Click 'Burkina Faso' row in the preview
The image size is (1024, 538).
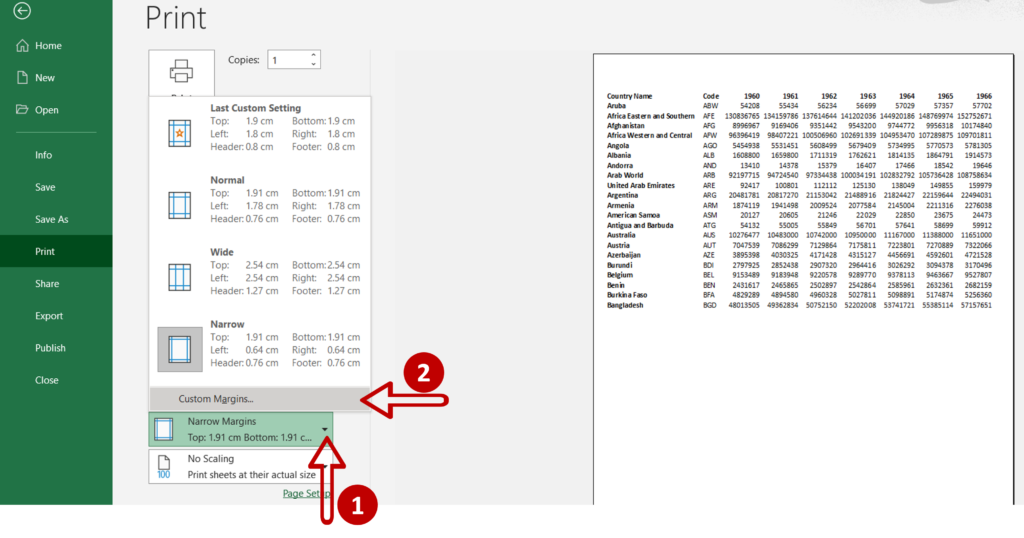627,295
